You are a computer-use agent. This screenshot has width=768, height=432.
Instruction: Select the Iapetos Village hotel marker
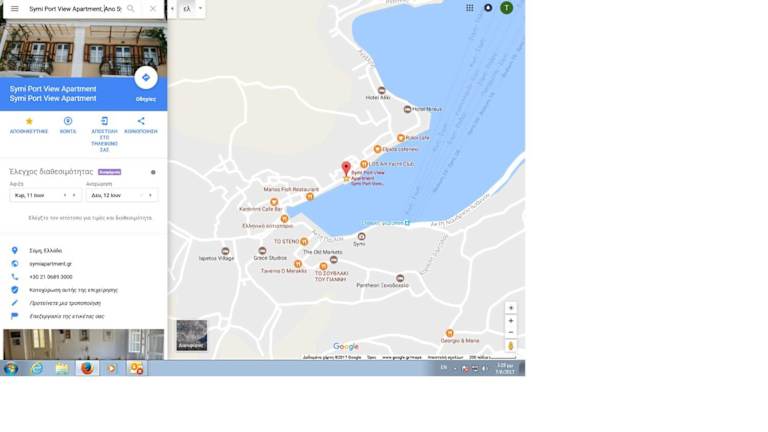point(225,251)
